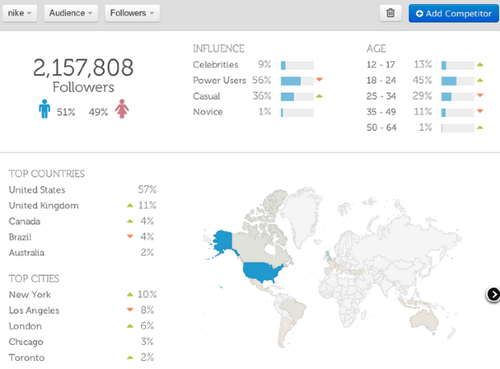The image size is (500, 369).
Task: Click the London city row
Action: (x=83, y=326)
